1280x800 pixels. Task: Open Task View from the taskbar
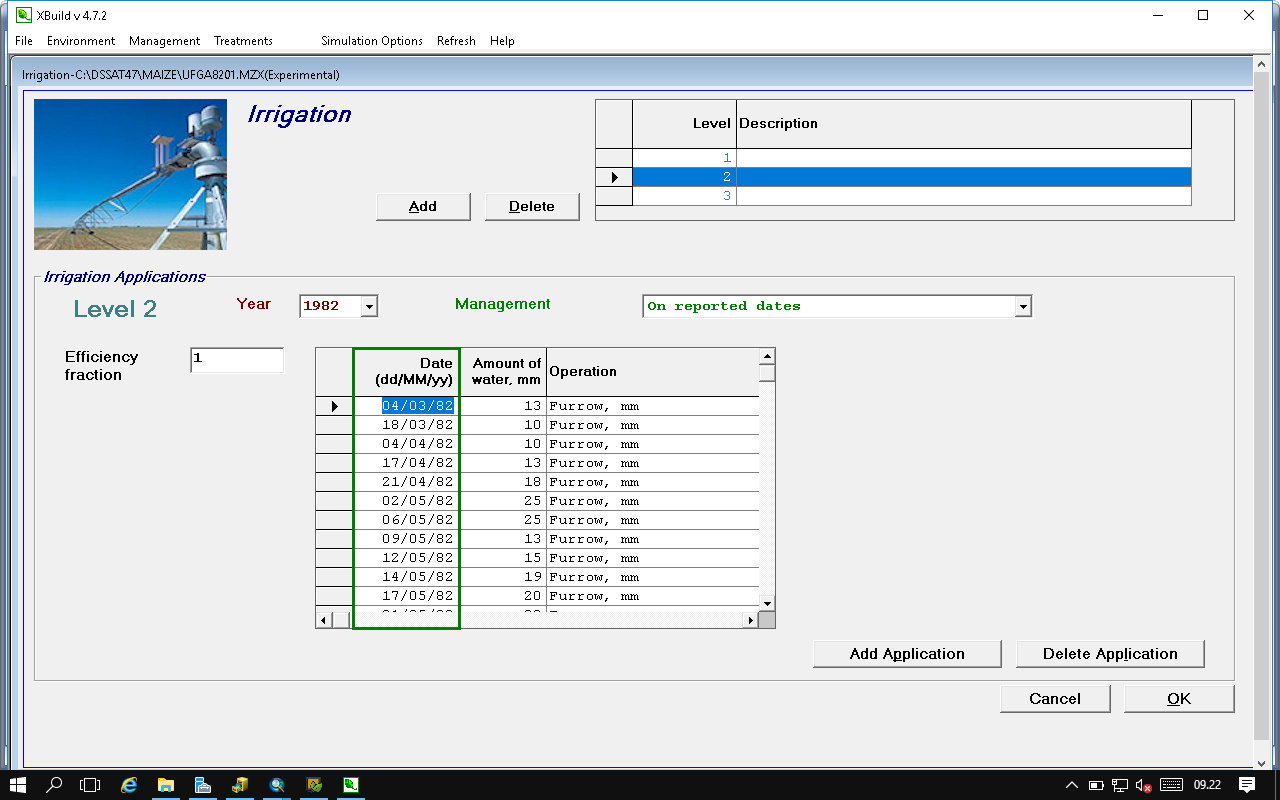point(91,785)
